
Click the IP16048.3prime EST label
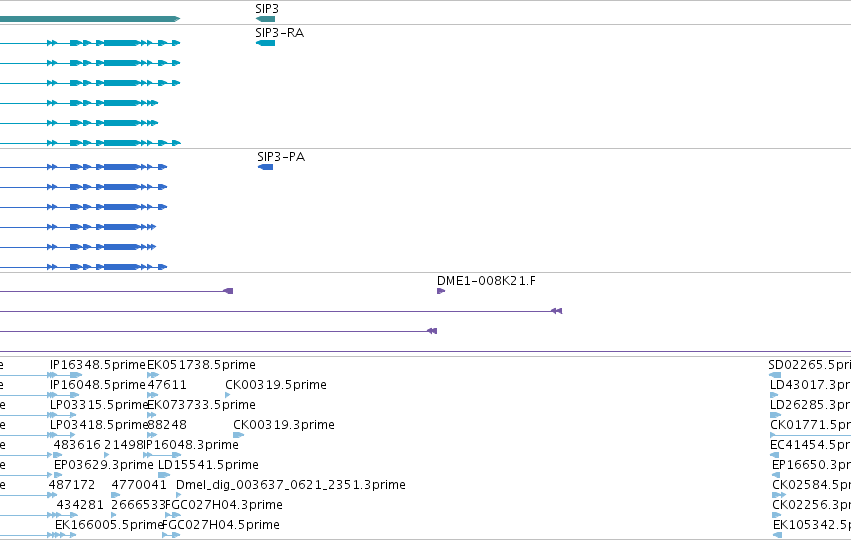click(x=190, y=445)
